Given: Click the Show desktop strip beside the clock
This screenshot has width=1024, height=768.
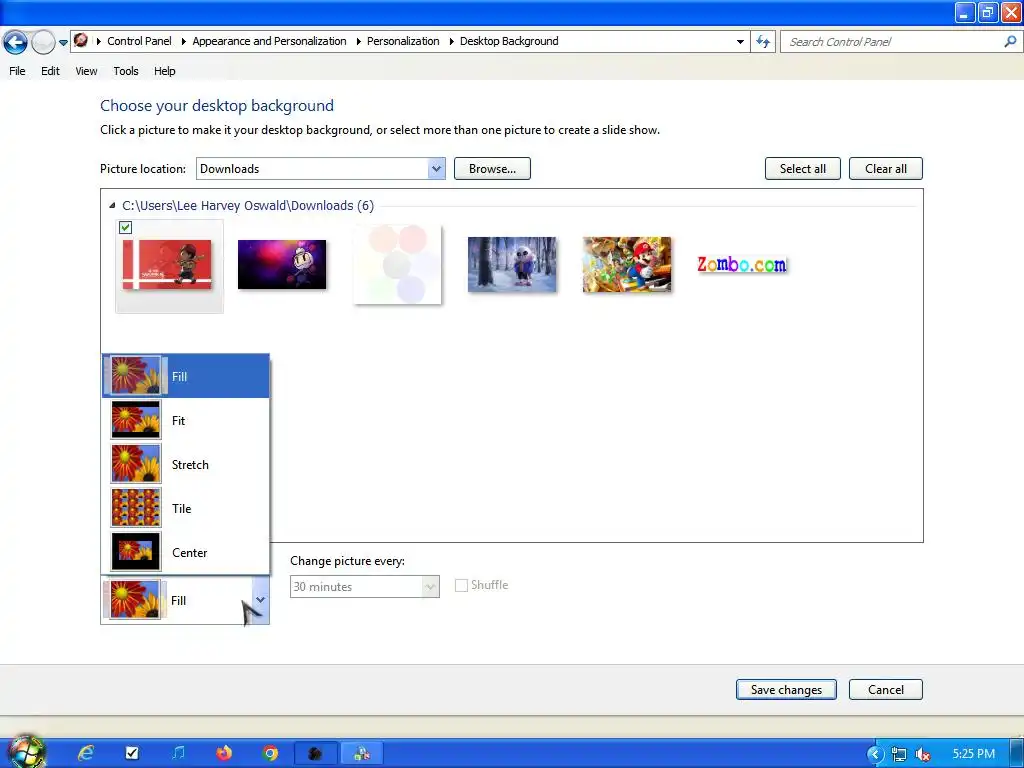Looking at the screenshot, I should click(x=1016, y=753).
